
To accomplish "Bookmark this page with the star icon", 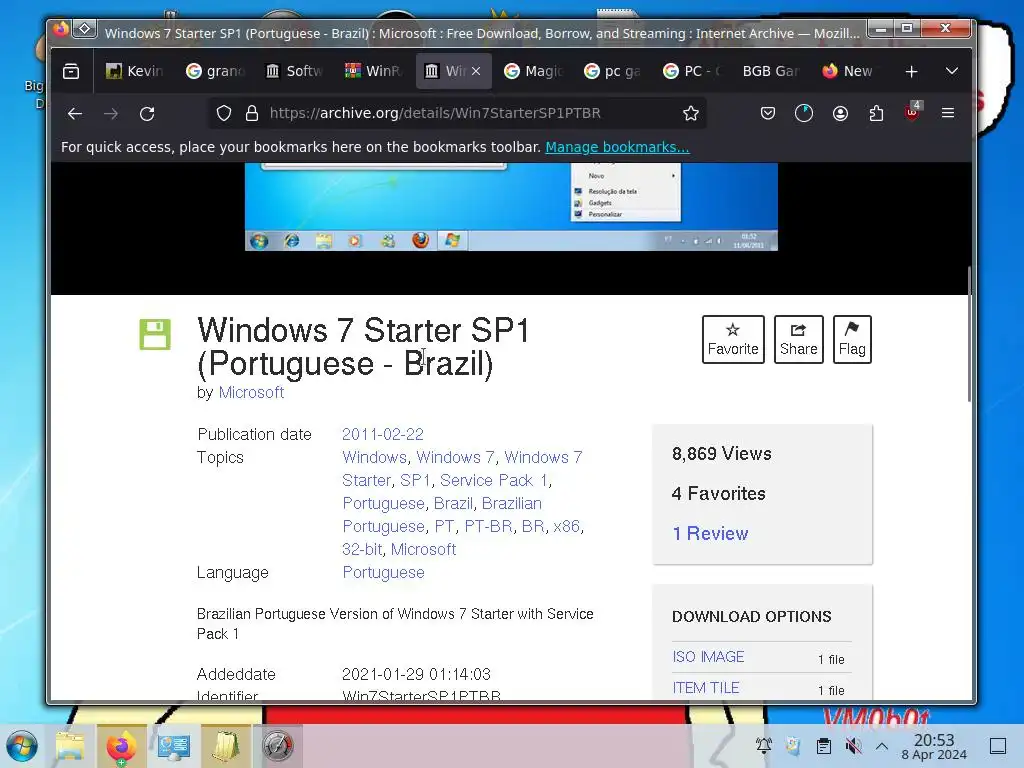I will point(691,114).
